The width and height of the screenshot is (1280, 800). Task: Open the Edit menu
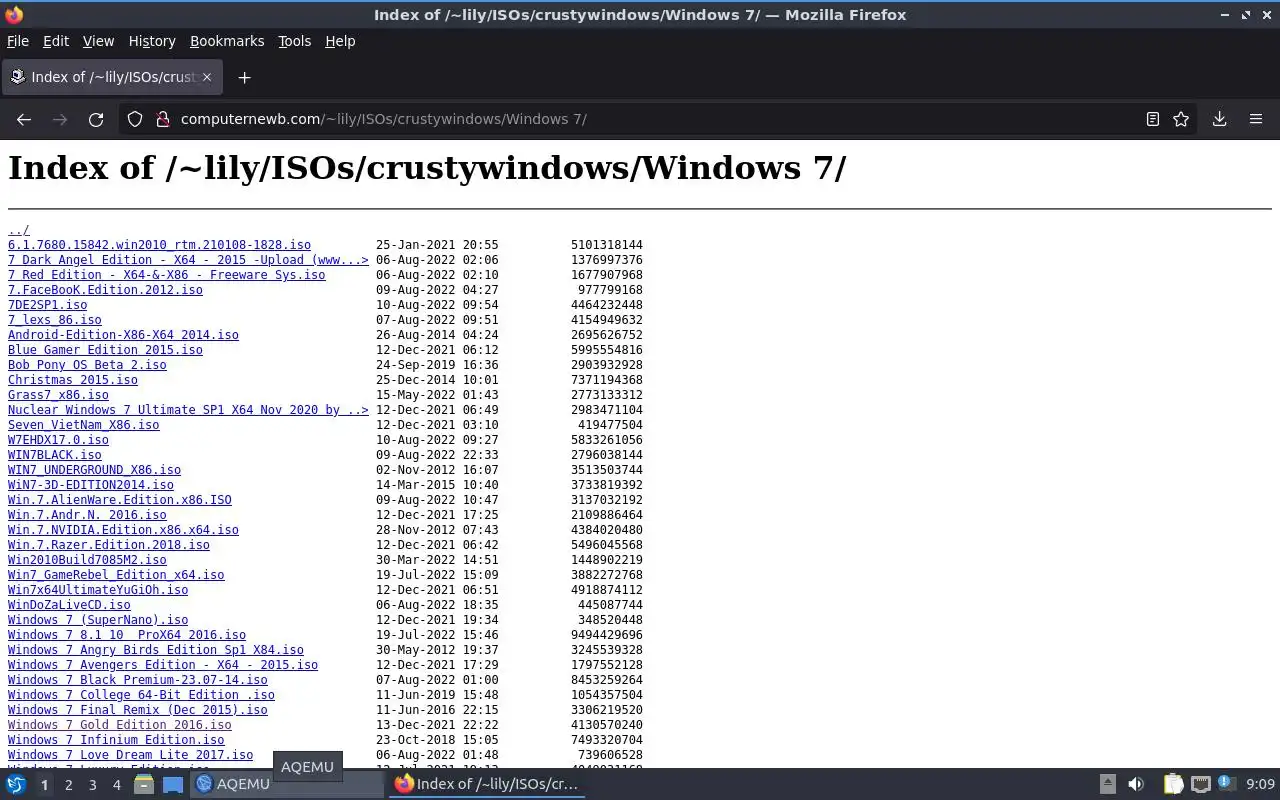coord(56,41)
